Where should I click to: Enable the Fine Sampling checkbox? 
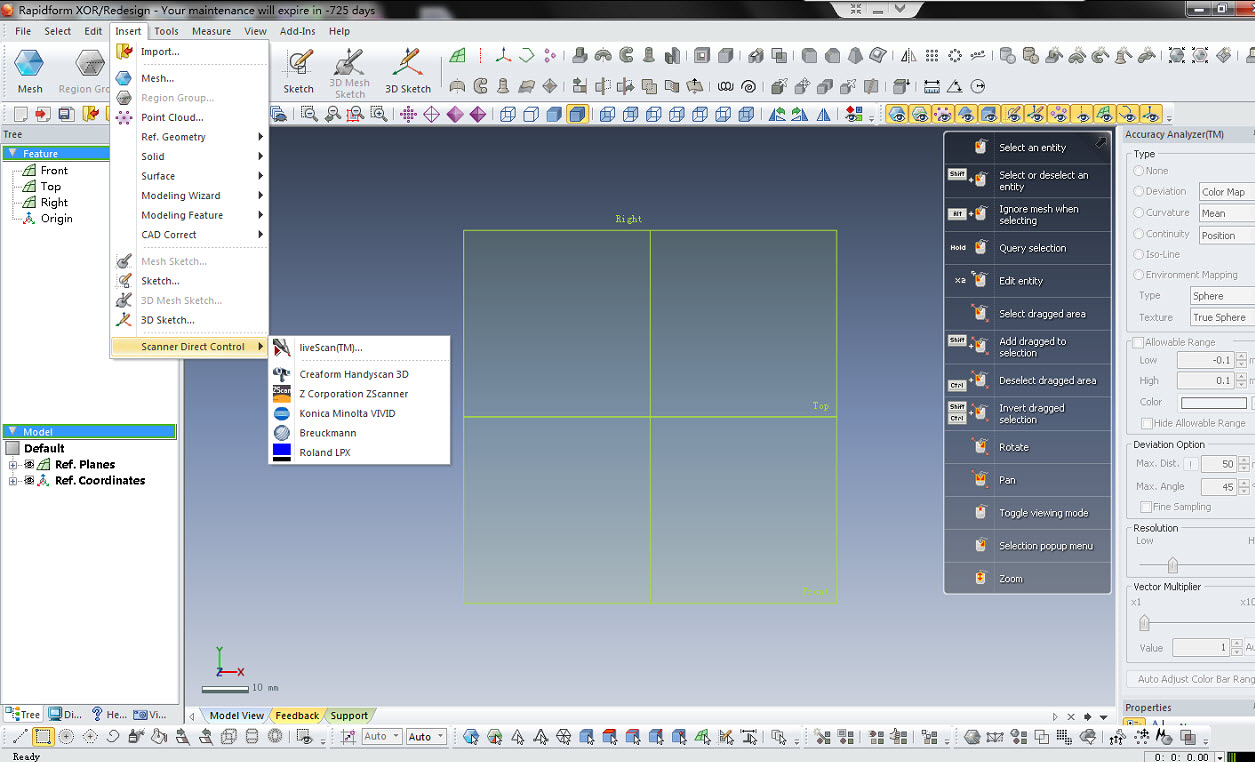click(1145, 507)
